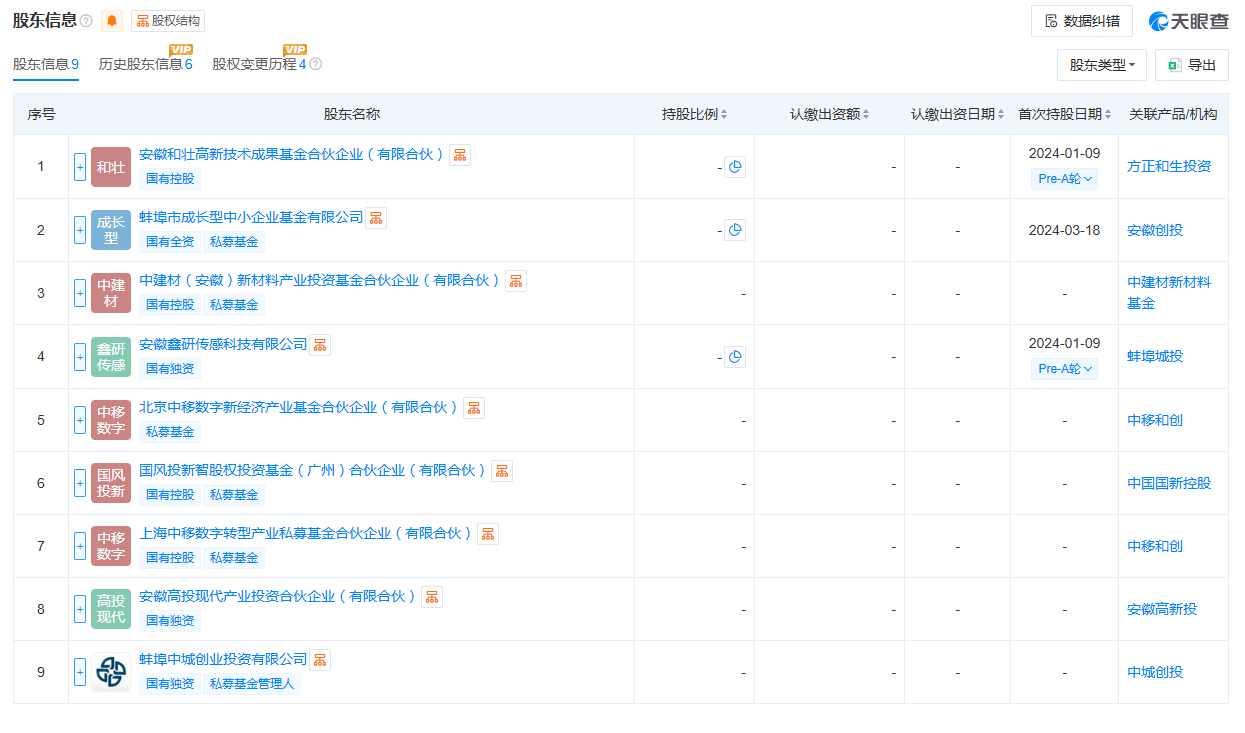
Task: Click structure icon beside 北京中移数字新经济
Action: pyautogui.click(x=474, y=408)
